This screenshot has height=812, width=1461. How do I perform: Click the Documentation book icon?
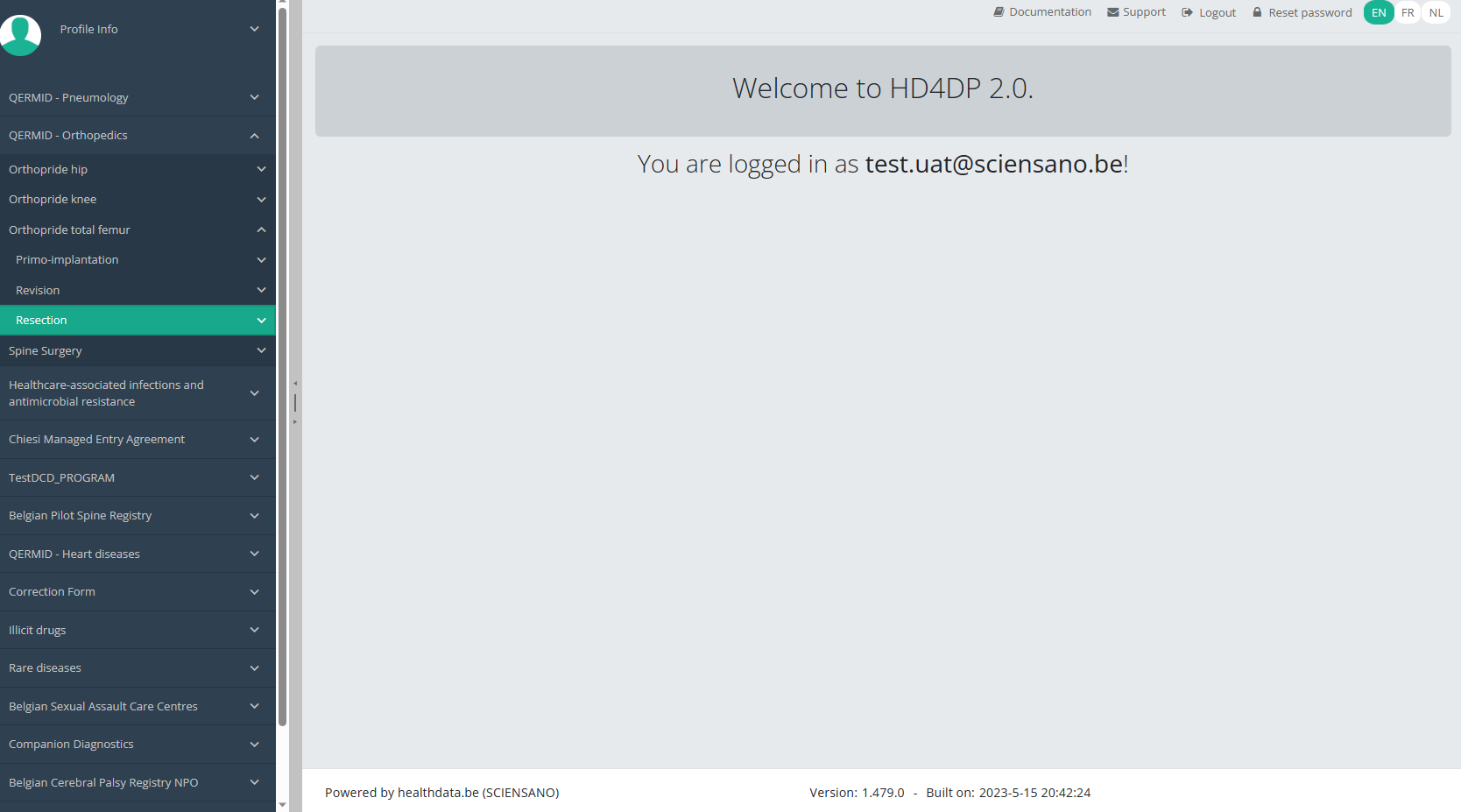tap(999, 12)
